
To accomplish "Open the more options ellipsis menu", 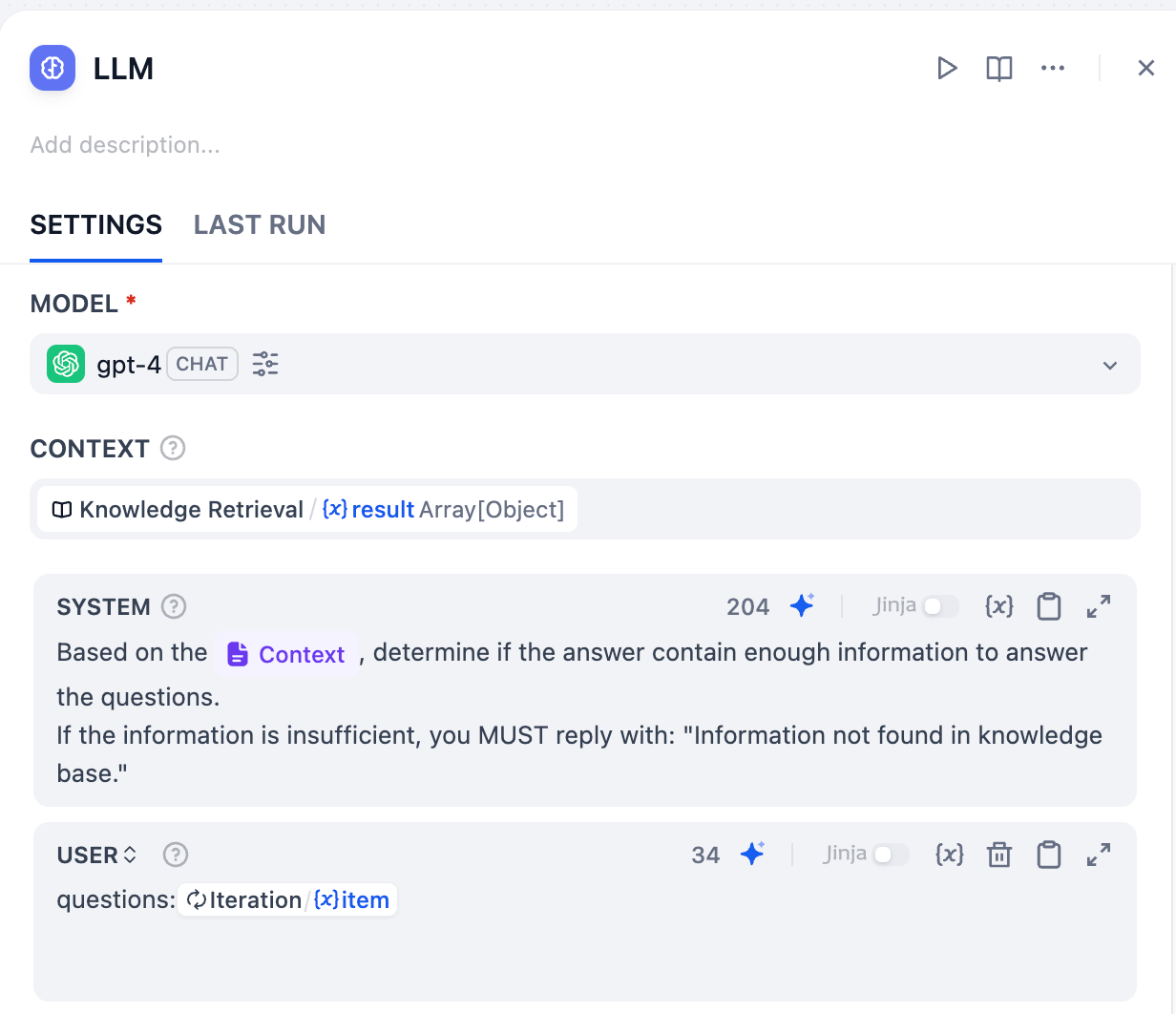I will click(1053, 68).
